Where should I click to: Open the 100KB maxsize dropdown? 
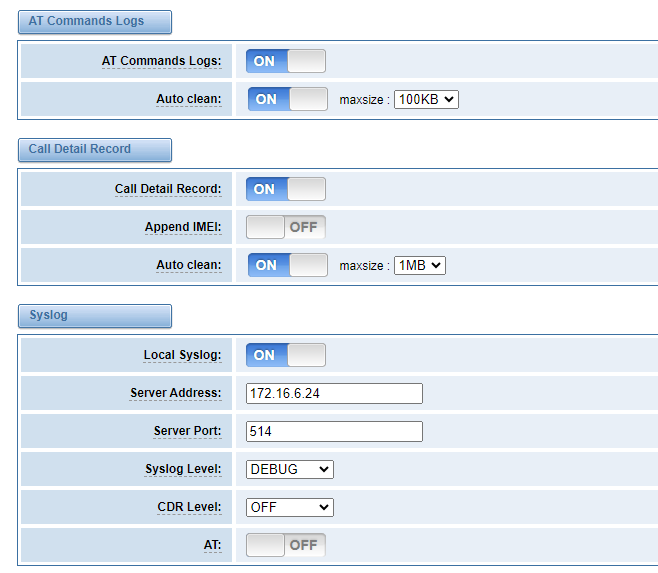click(426, 99)
